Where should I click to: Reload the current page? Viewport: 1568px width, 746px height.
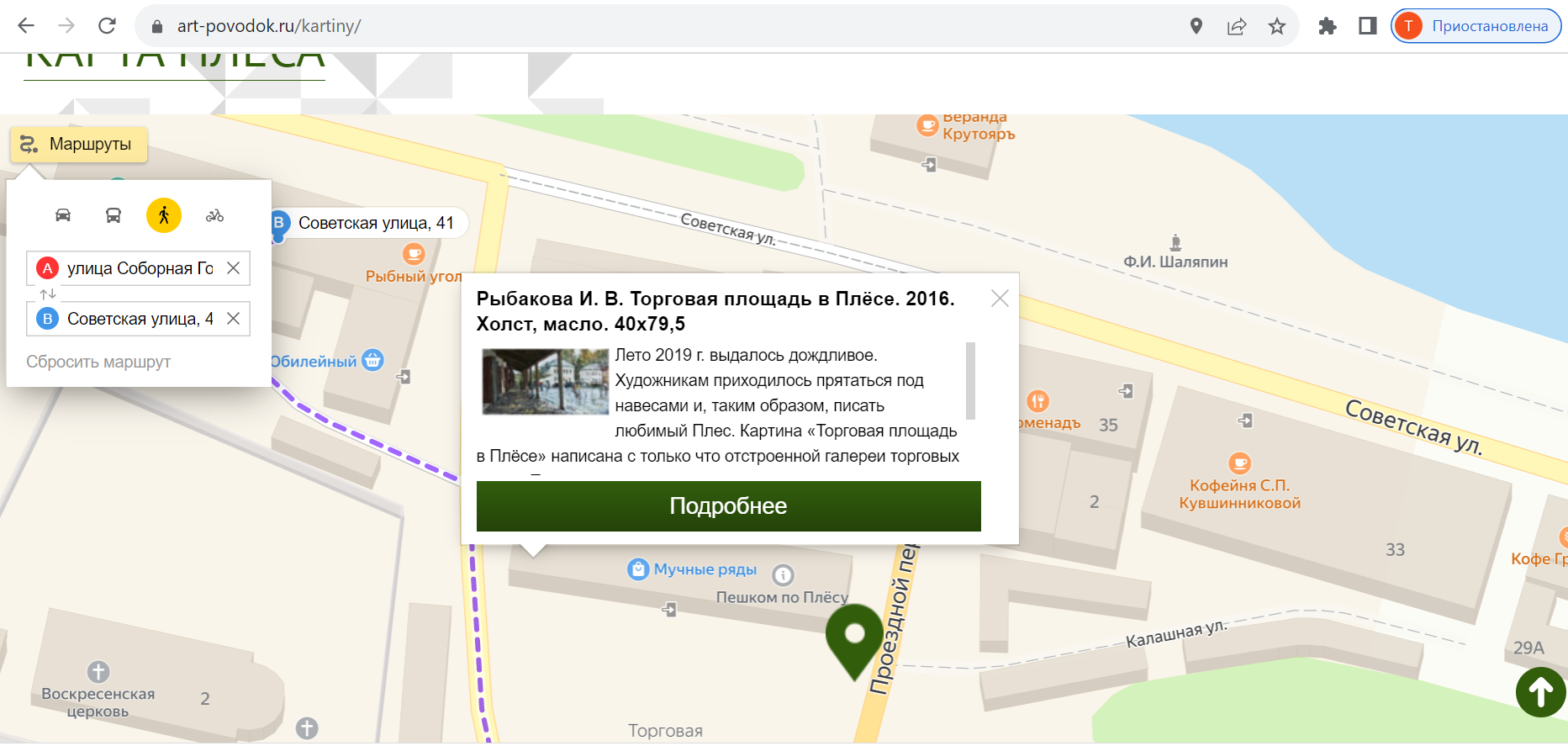[107, 26]
